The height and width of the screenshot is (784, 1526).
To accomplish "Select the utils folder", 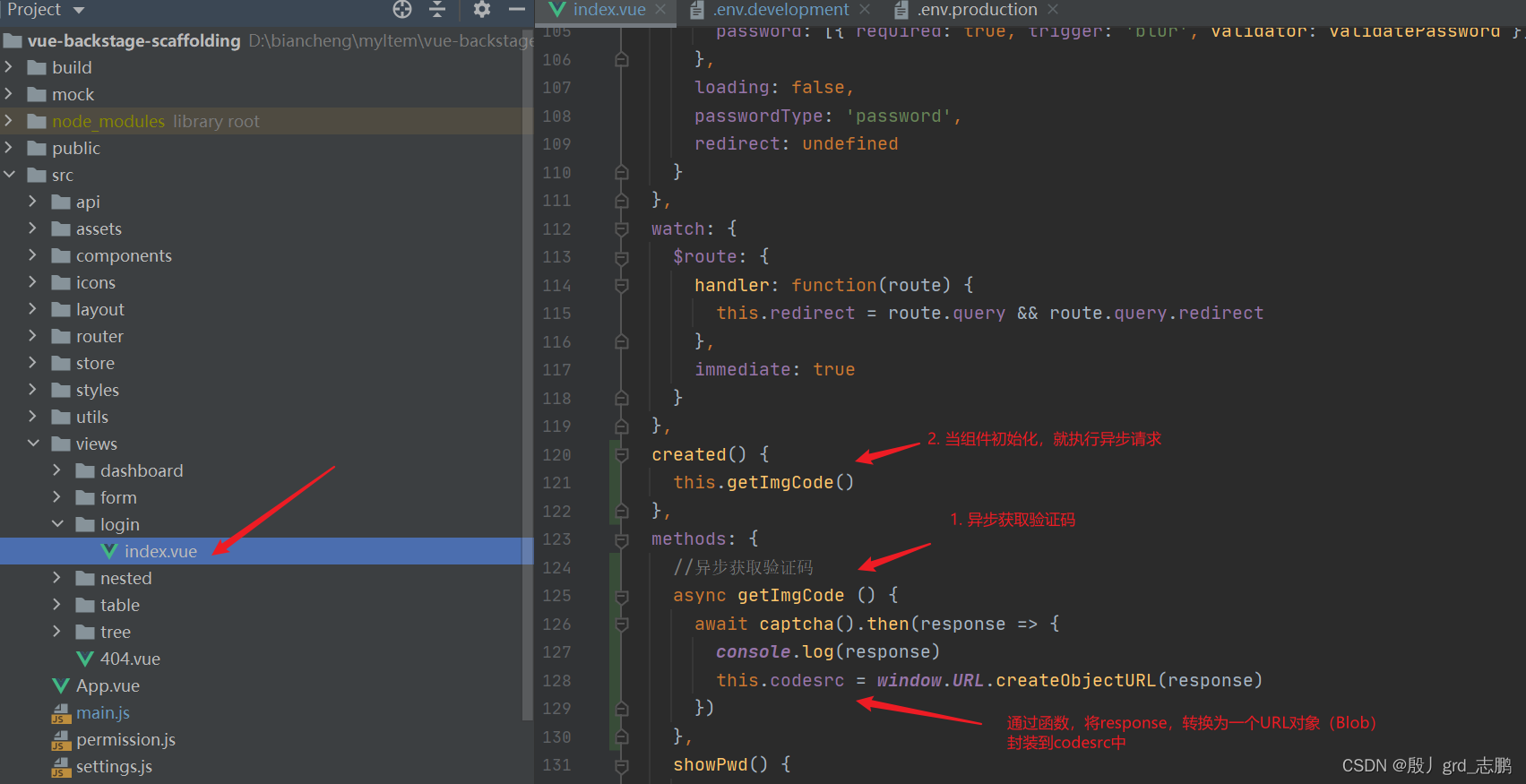I will (91, 417).
